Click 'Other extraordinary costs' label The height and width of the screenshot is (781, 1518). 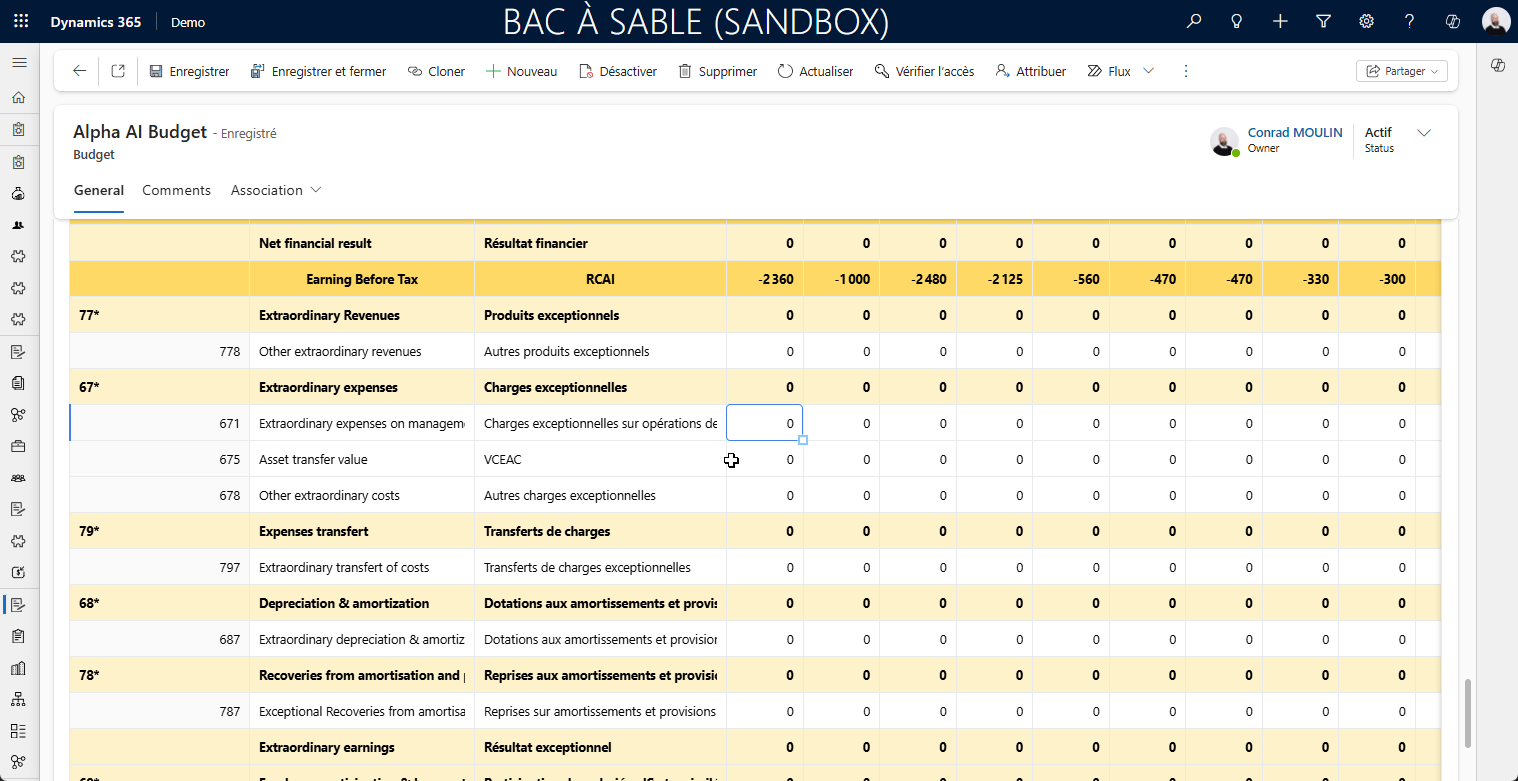pyautogui.click(x=329, y=496)
